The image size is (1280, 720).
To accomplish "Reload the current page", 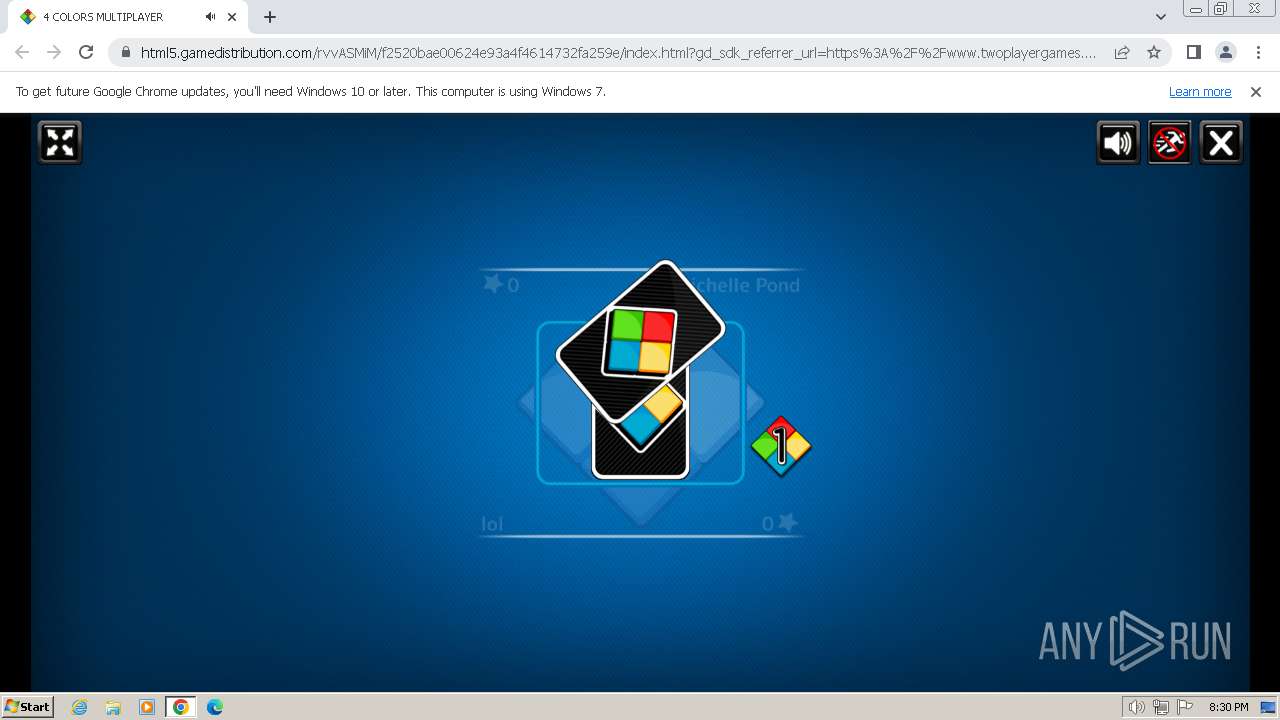I will point(86,52).
